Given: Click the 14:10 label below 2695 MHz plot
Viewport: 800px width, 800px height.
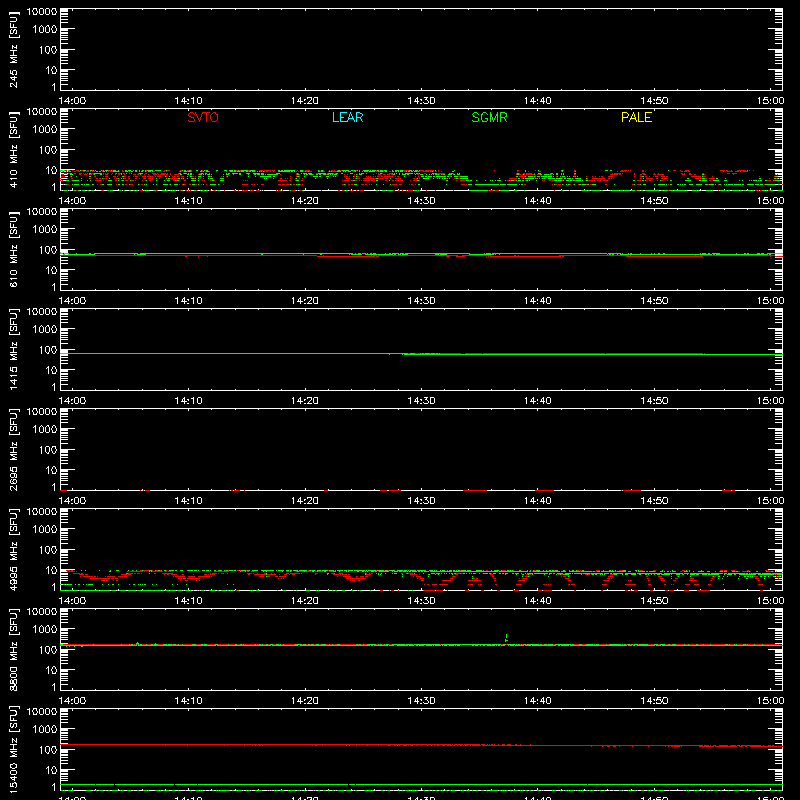Looking at the screenshot, I should pos(189,501).
